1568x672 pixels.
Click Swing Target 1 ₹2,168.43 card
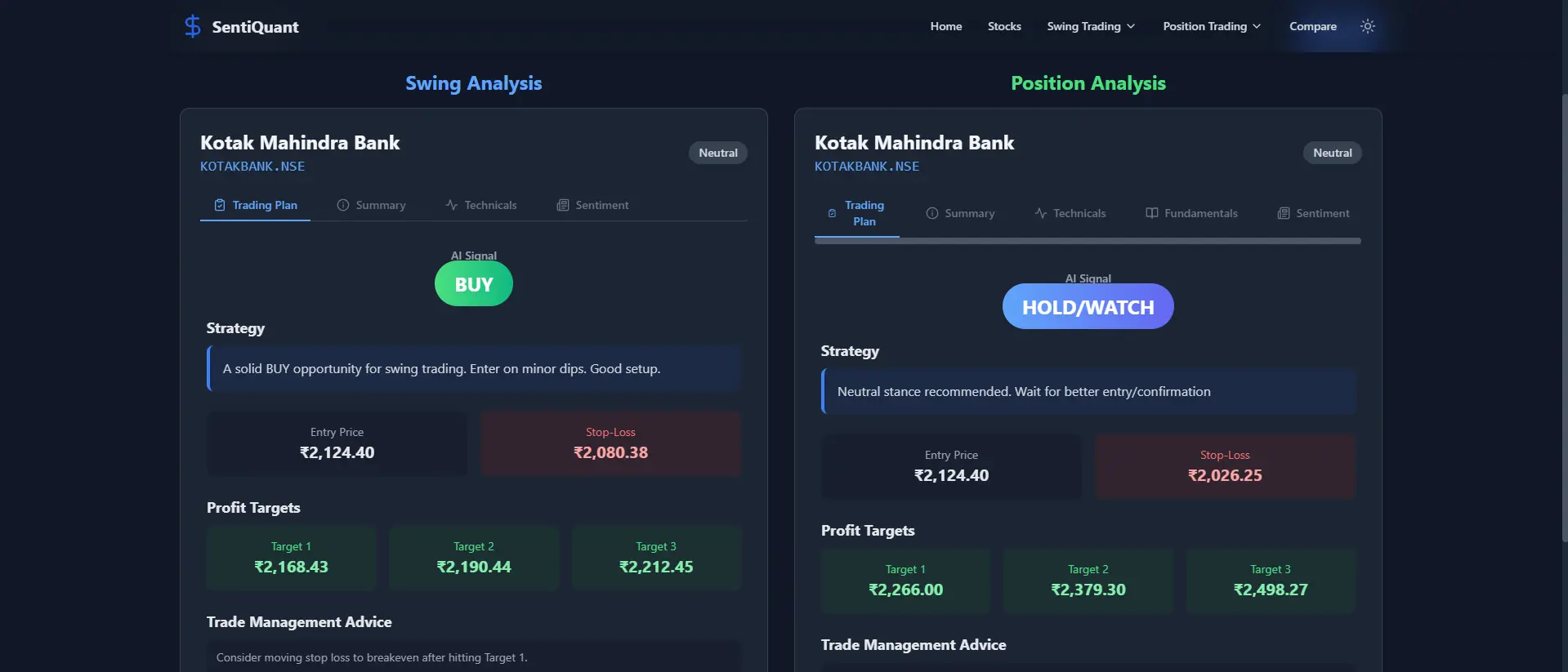pyautogui.click(x=291, y=558)
